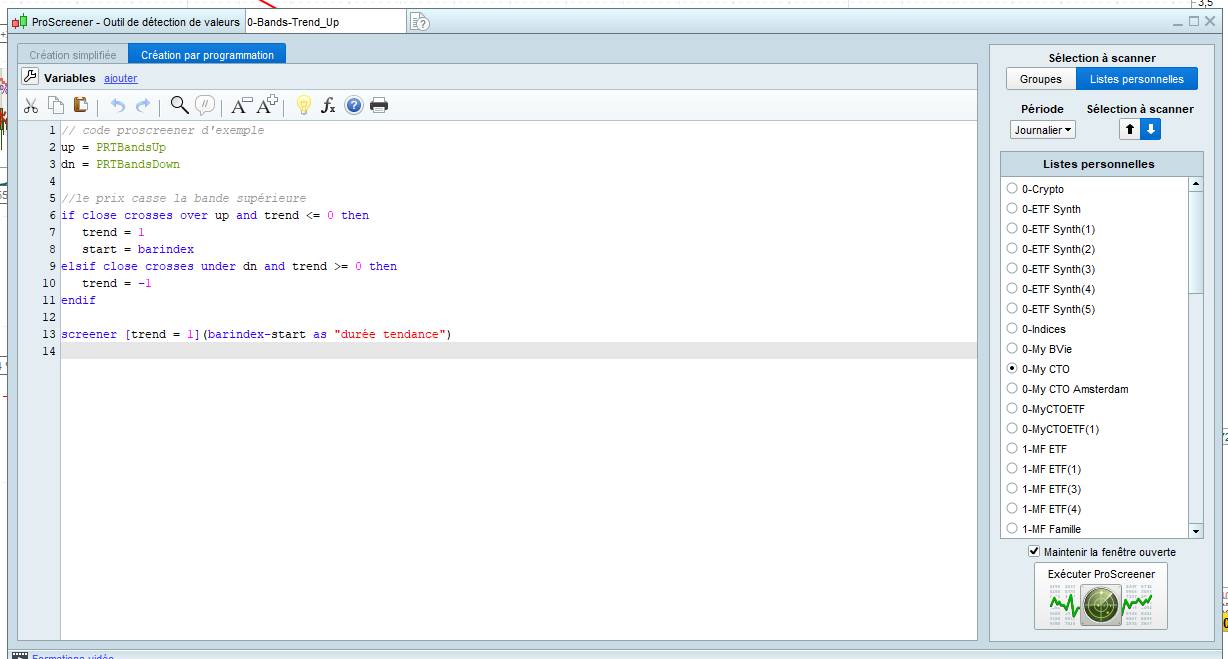Click the Cut scissors icon
Screen dimensions: 1228x659
coord(31,105)
